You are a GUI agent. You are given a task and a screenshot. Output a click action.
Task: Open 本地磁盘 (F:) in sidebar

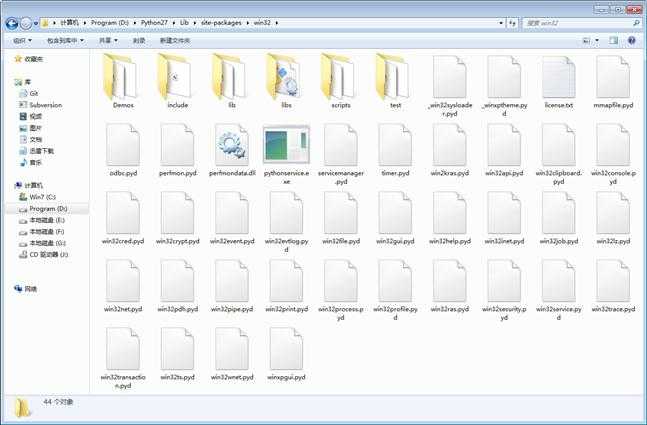tap(47, 232)
